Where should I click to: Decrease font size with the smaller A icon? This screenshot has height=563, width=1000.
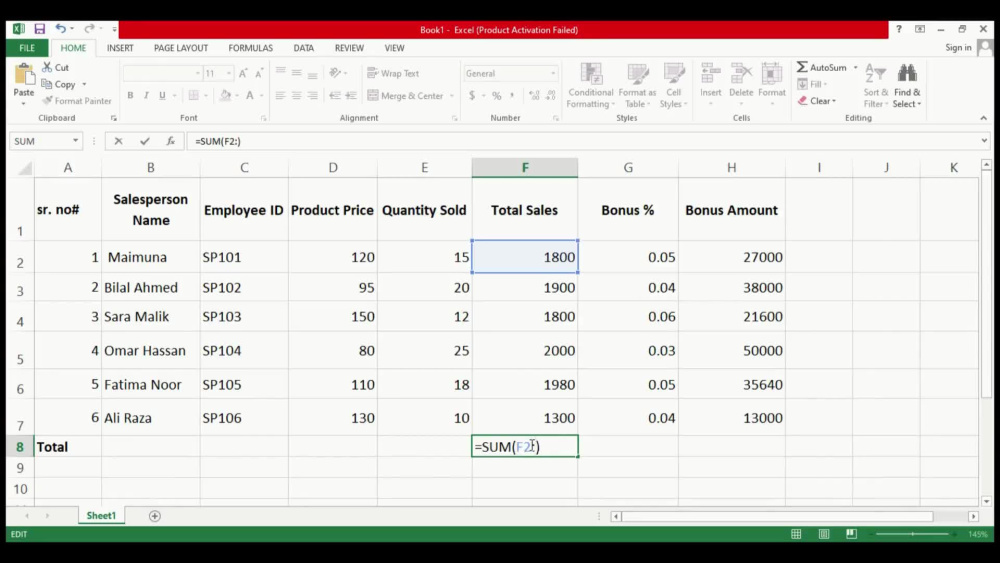258,73
